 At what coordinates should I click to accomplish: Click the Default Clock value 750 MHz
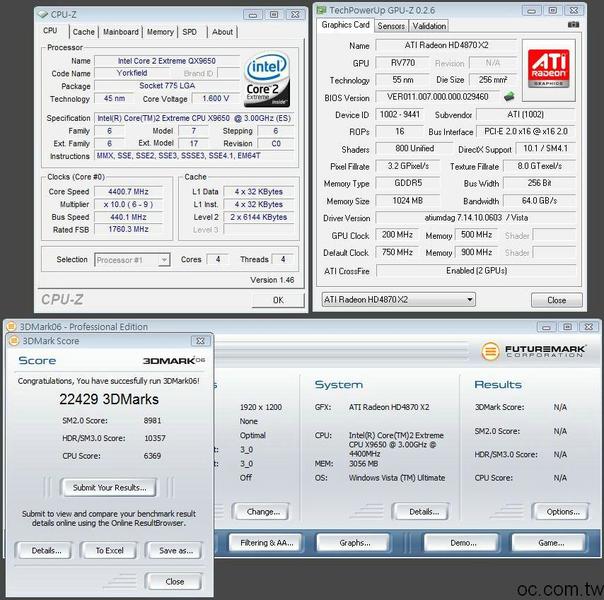tap(397, 252)
